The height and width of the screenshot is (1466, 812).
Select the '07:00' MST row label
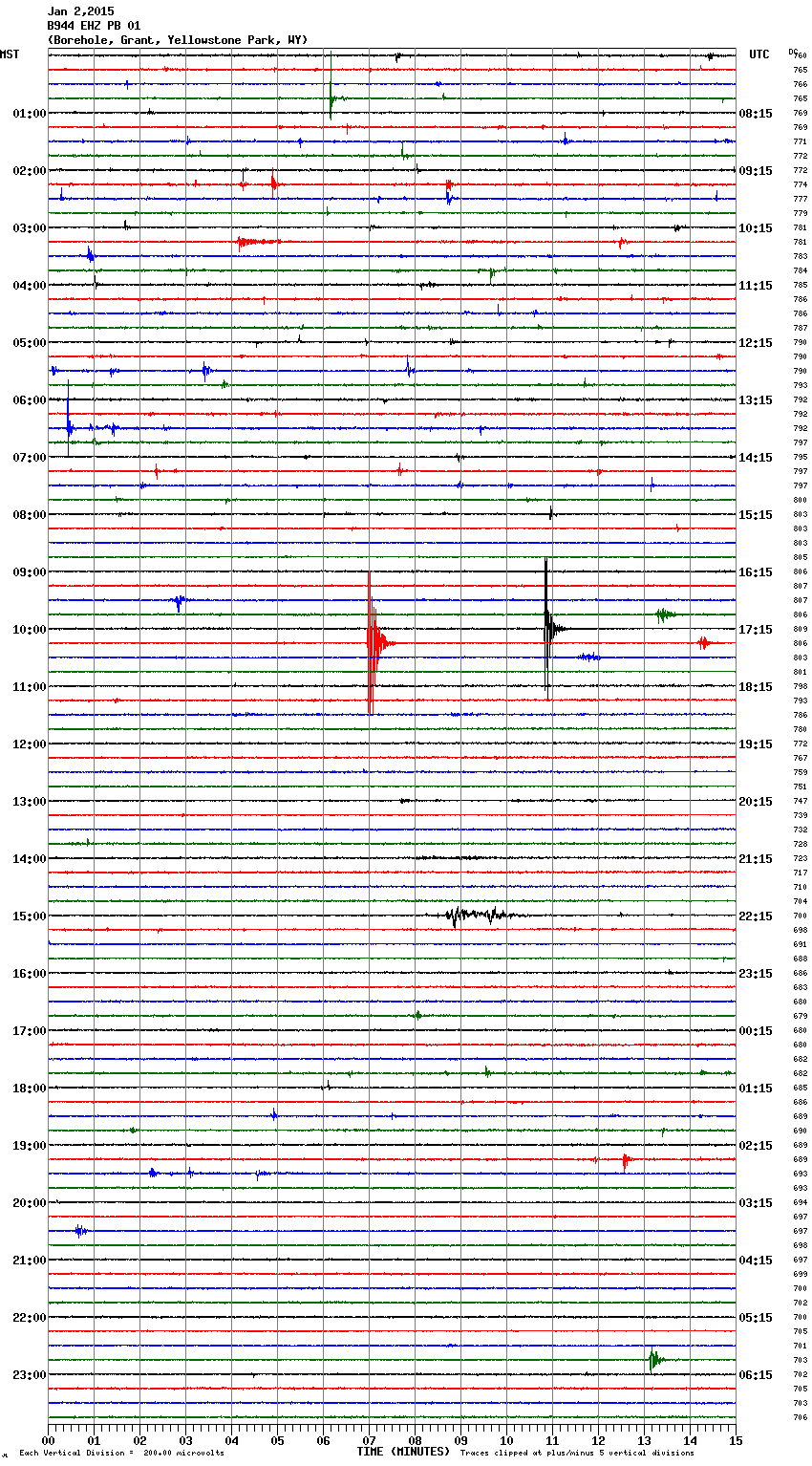[x=30, y=458]
